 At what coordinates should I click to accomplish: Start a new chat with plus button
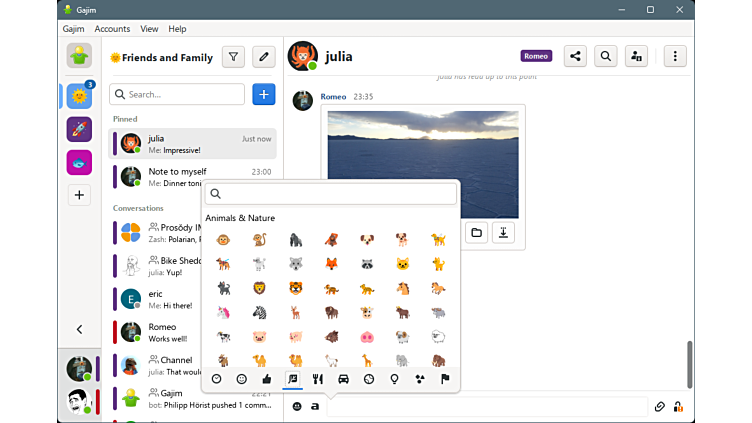(x=264, y=94)
